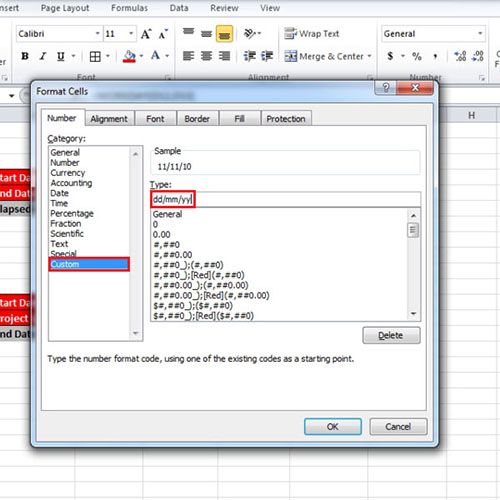Select Middle Align icon
This screenshot has width=500, height=500.
point(206,34)
